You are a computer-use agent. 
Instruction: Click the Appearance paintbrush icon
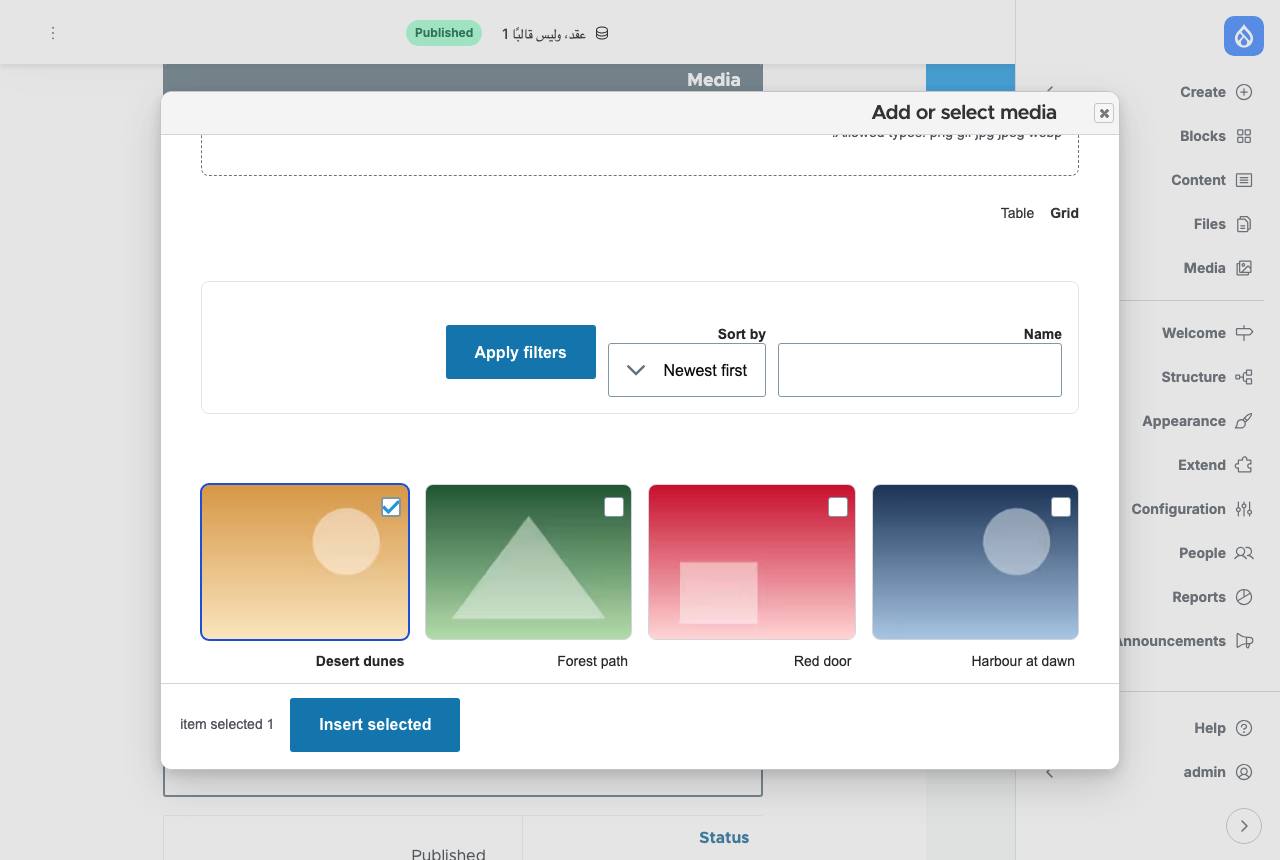click(1244, 421)
